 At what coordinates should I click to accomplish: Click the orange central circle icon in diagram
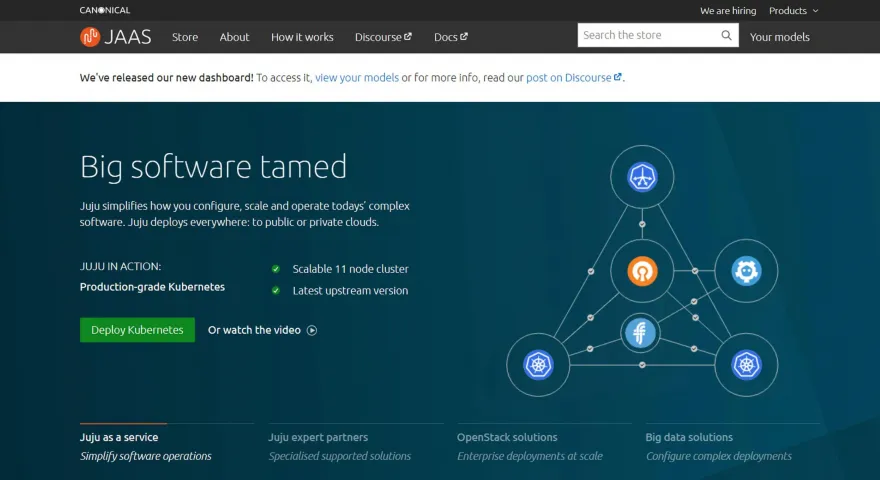point(642,271)
